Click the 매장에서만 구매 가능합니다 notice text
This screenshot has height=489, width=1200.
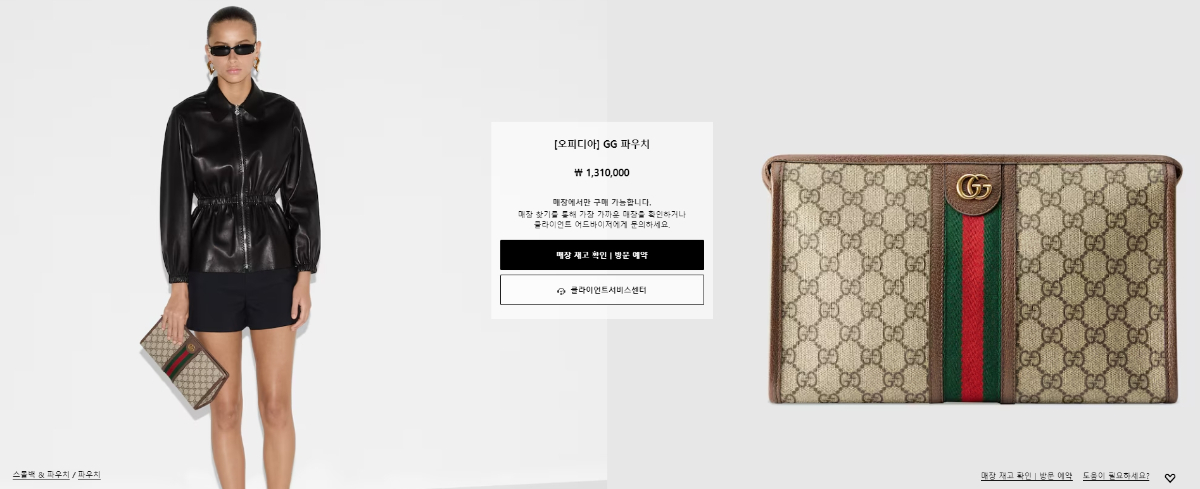601,201
